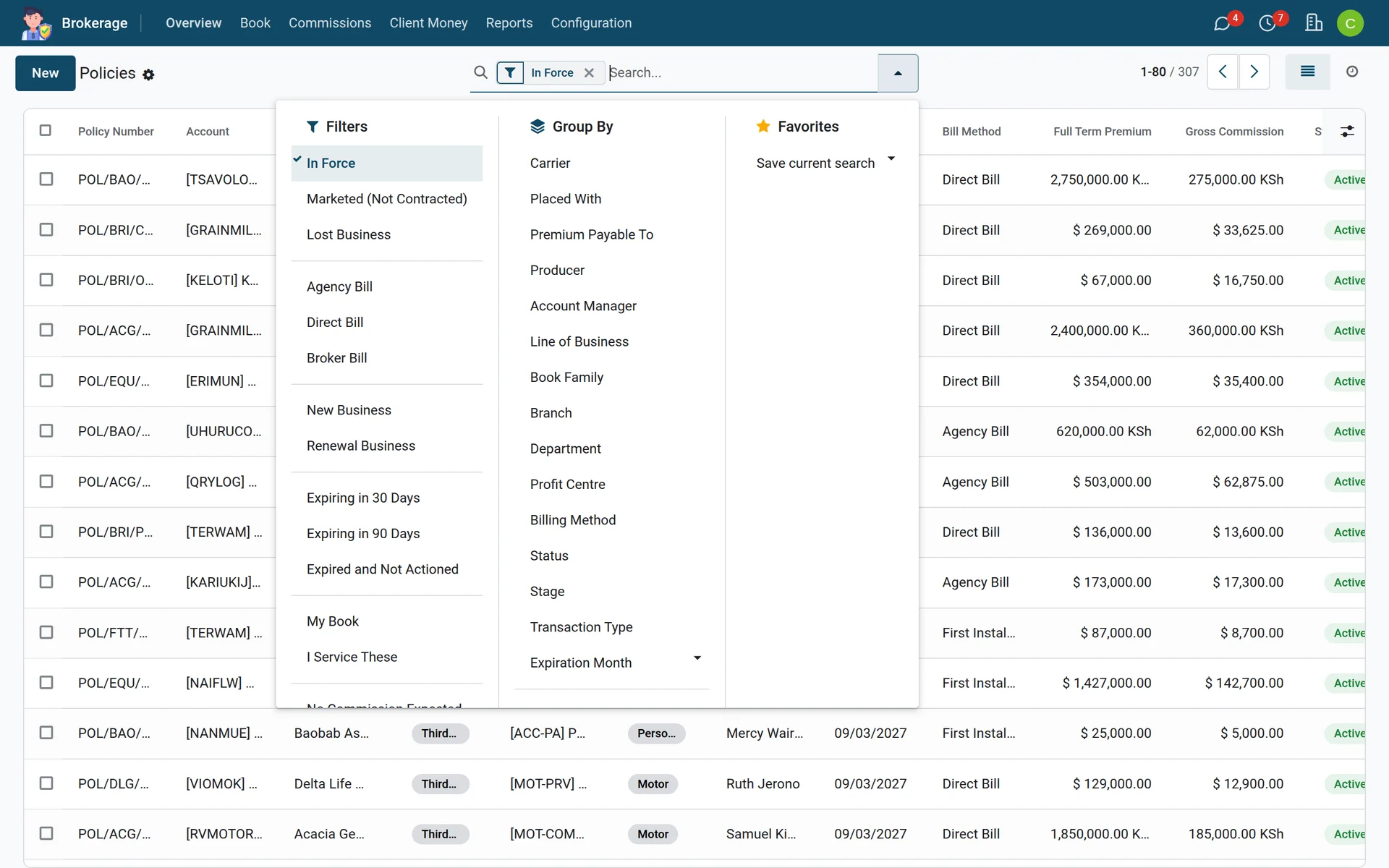Open the activities clock icon with badge 7
This screenshot has height=868, width=1389.
tap(1267, 24)
